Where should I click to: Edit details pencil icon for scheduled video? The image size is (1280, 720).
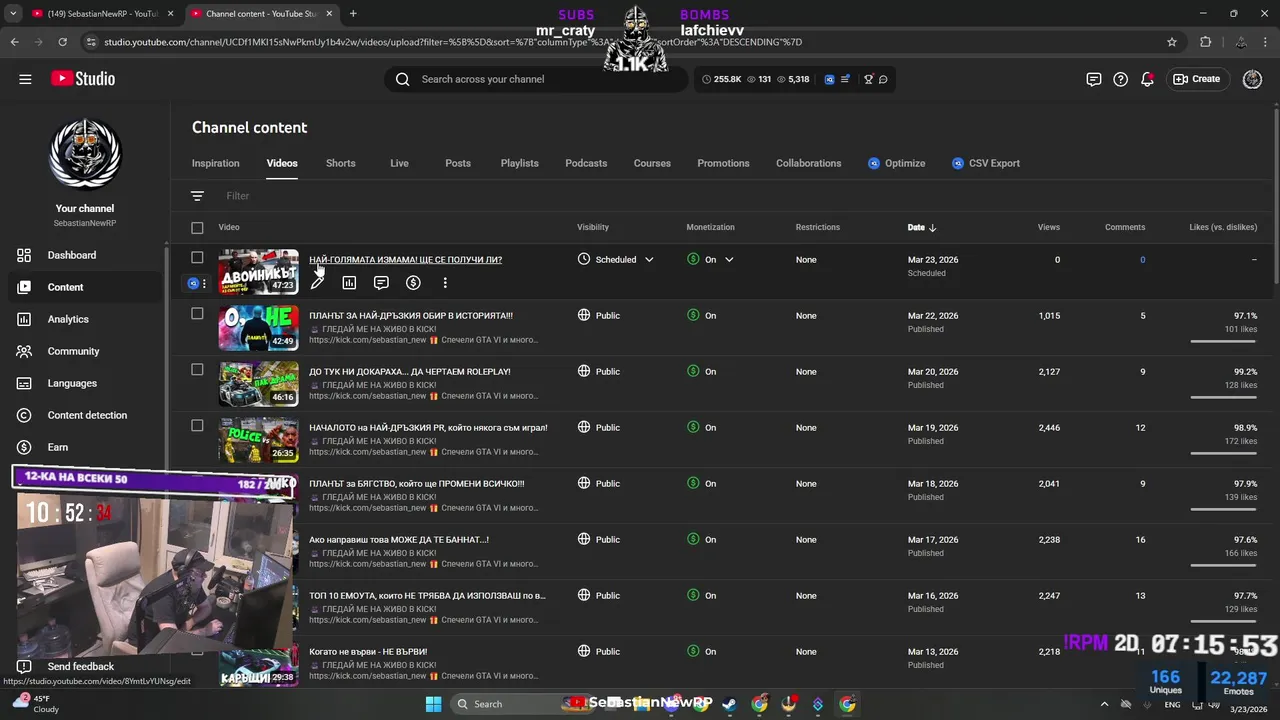317,283
